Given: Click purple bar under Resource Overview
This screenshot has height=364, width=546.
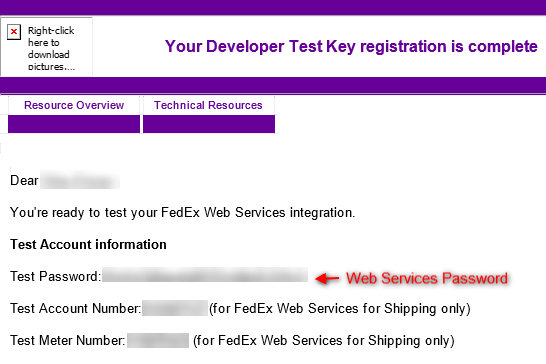Looking at the screenshot, I should (74, 124).
